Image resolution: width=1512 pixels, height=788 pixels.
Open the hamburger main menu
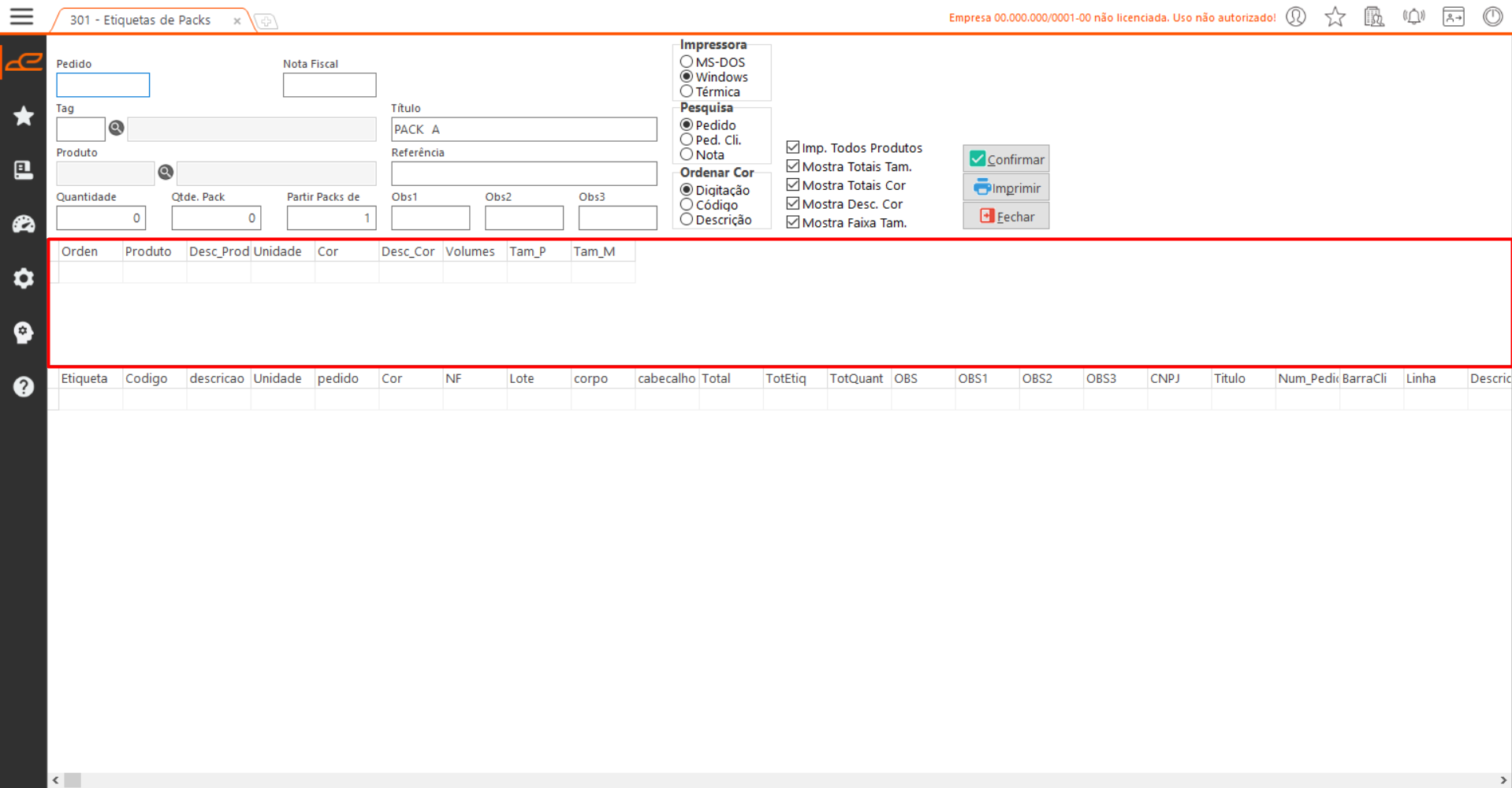pyautogui.click(x=21, y=17)
